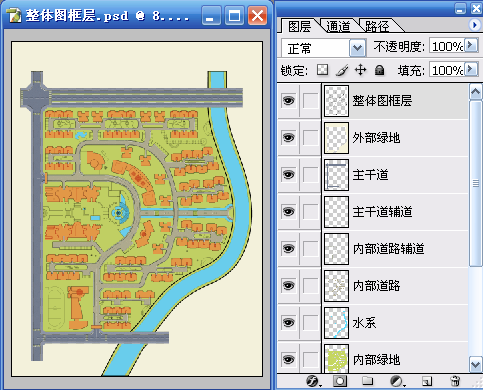Toggle link box for 内部绿地 layer
Image resolution: width=483 pixels, height=390 pixels.
(311, 359)
